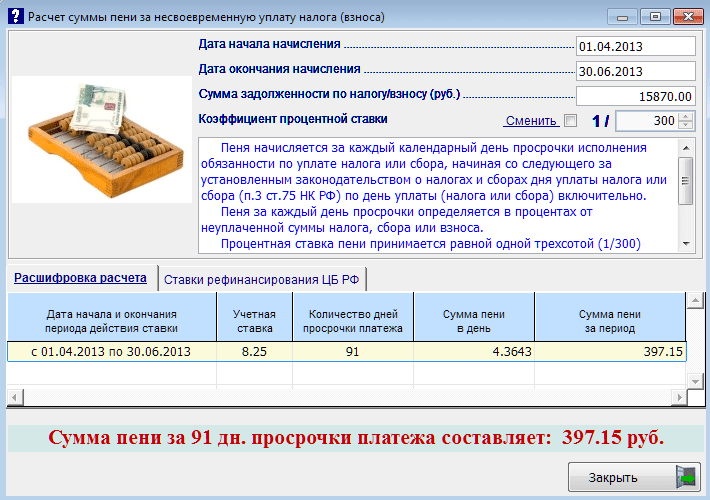
Task: Click the table horizontal scrollbar left arrow
Action: (x=14, y=398)
